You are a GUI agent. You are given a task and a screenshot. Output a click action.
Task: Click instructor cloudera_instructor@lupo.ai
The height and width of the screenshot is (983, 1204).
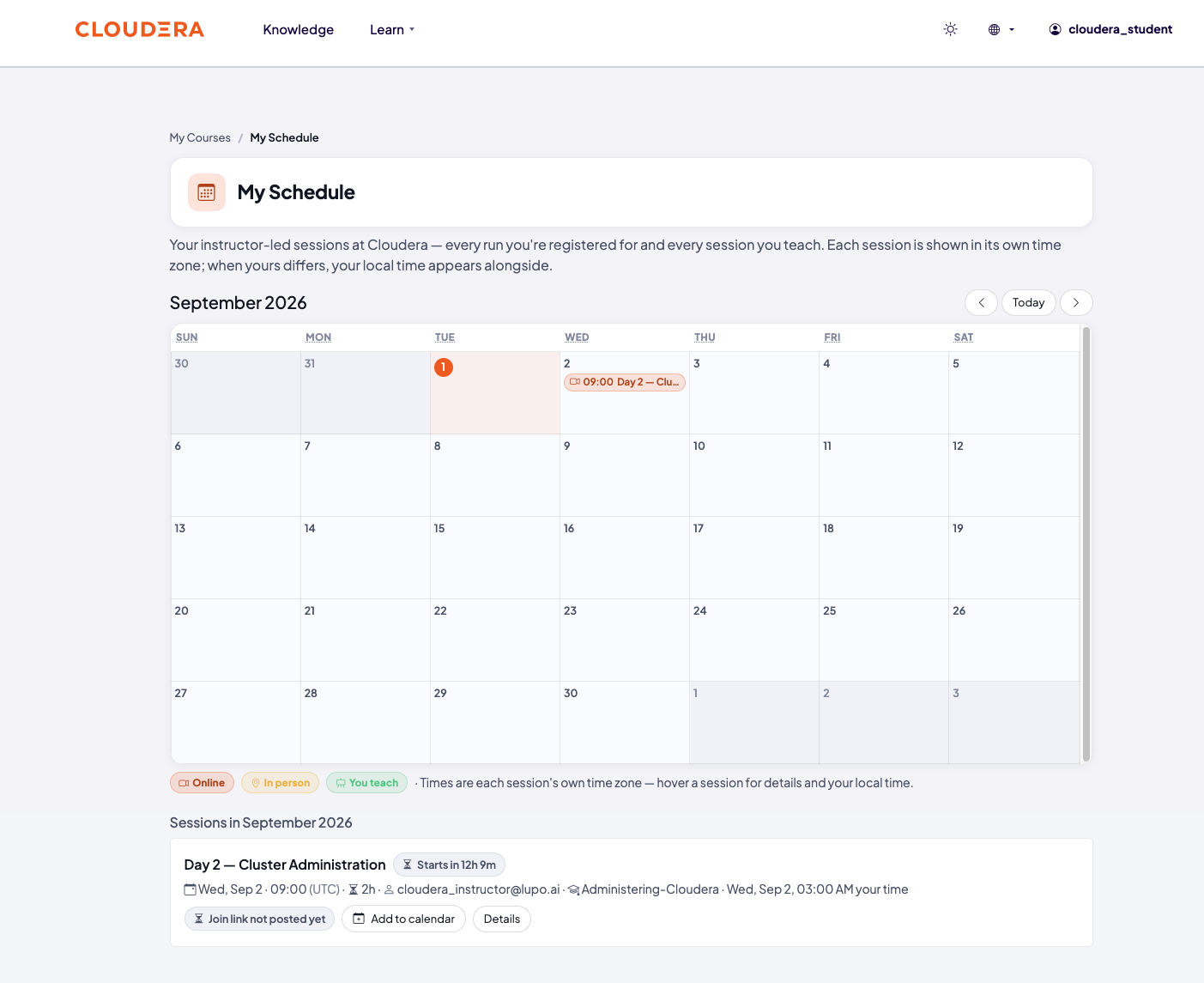tap(478, 889)
